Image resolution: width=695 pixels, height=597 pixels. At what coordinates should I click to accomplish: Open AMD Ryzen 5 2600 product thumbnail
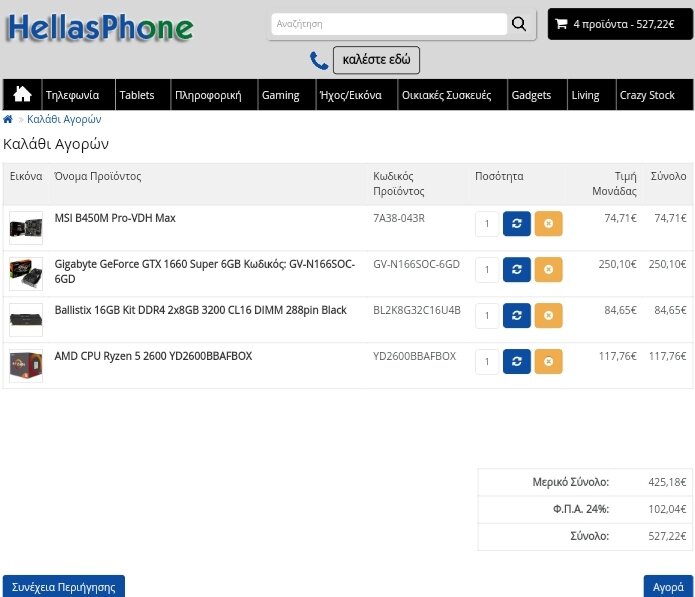(26, 366)
